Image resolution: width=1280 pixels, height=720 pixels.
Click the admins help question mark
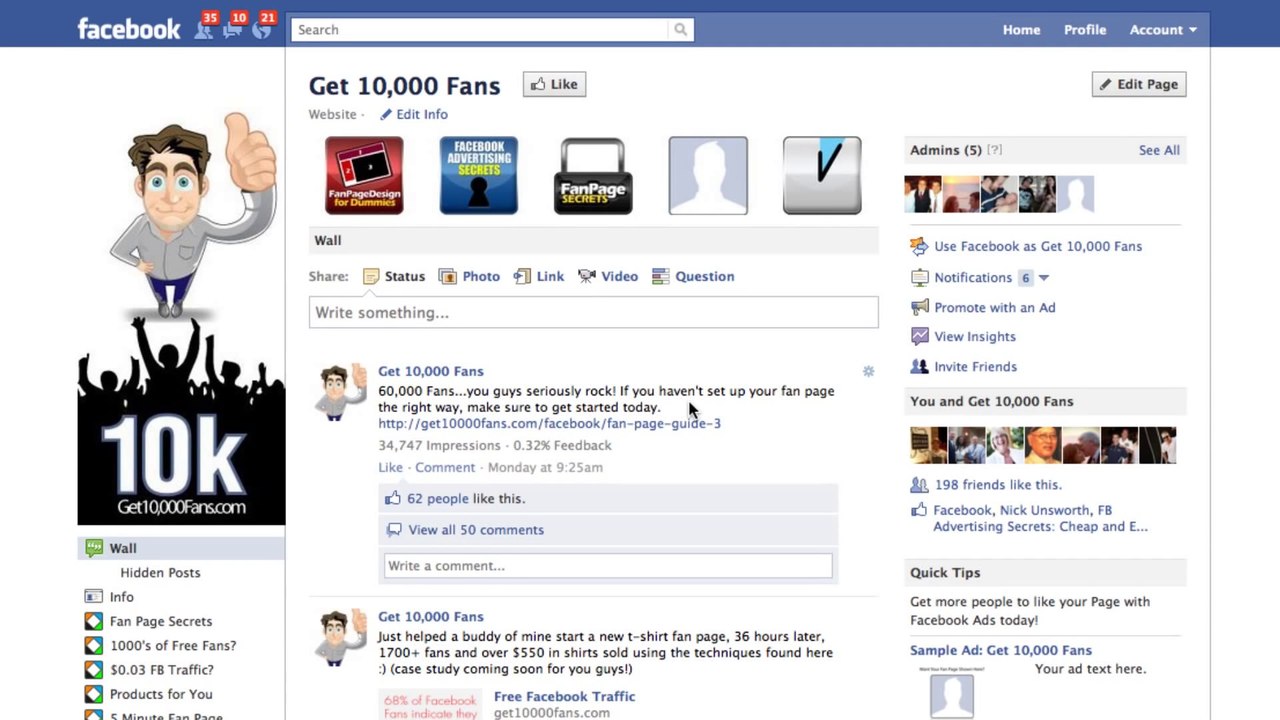point(994,150)
